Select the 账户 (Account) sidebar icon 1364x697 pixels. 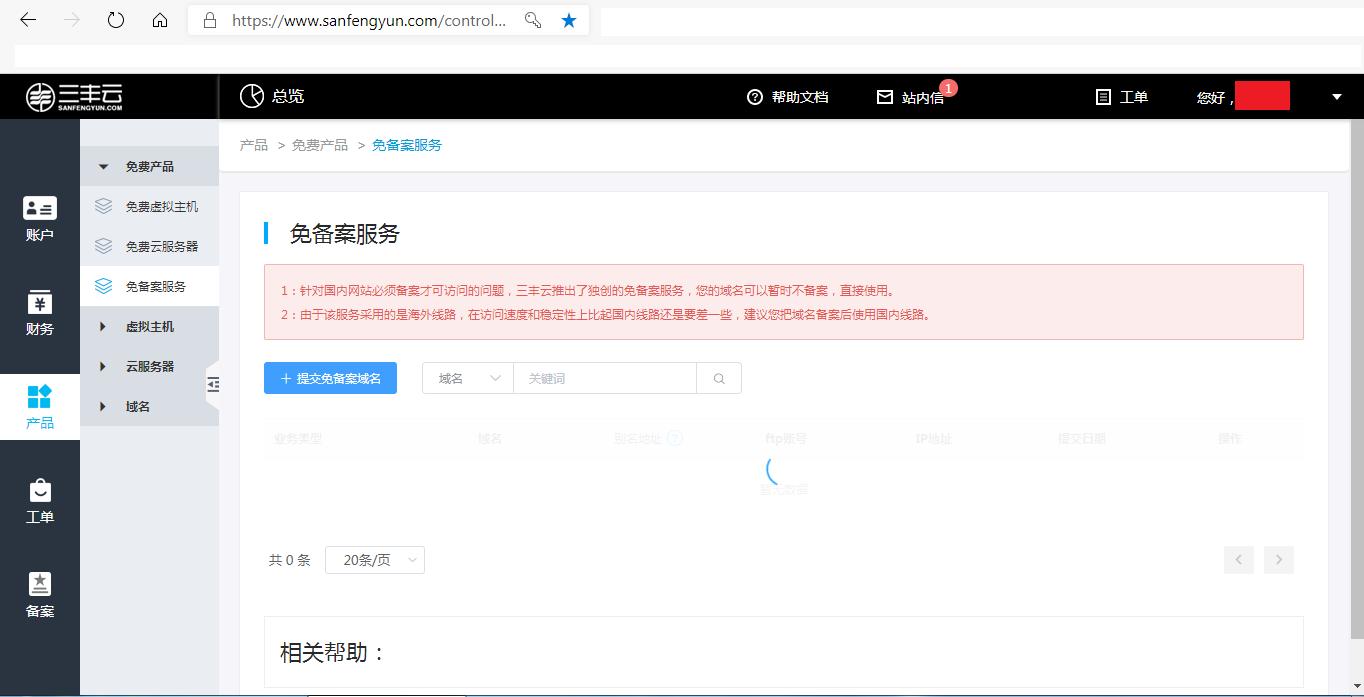39,209
